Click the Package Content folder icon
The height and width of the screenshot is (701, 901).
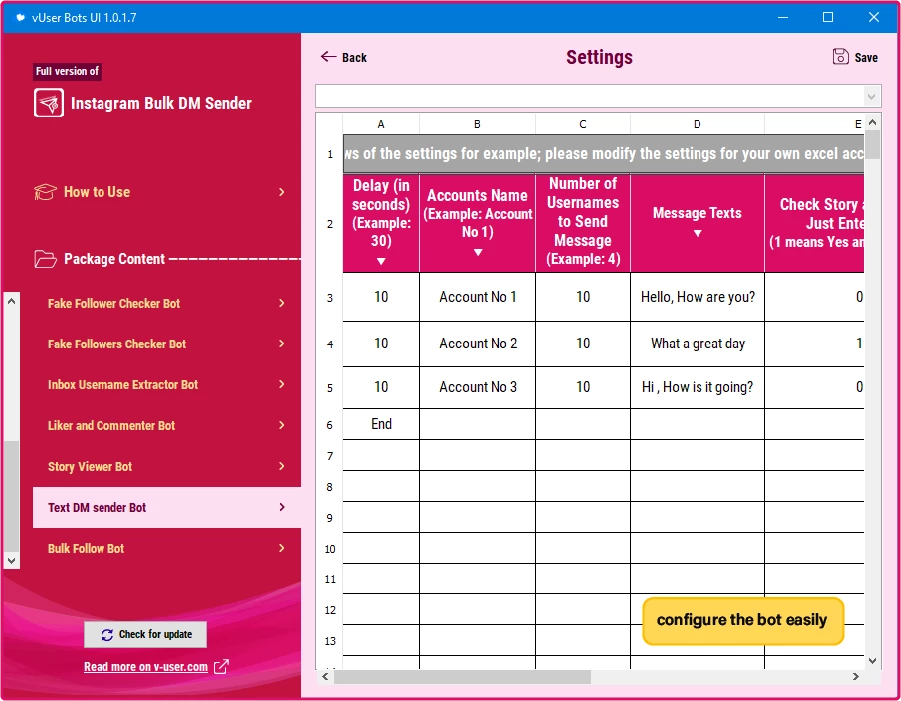[45, 259]
